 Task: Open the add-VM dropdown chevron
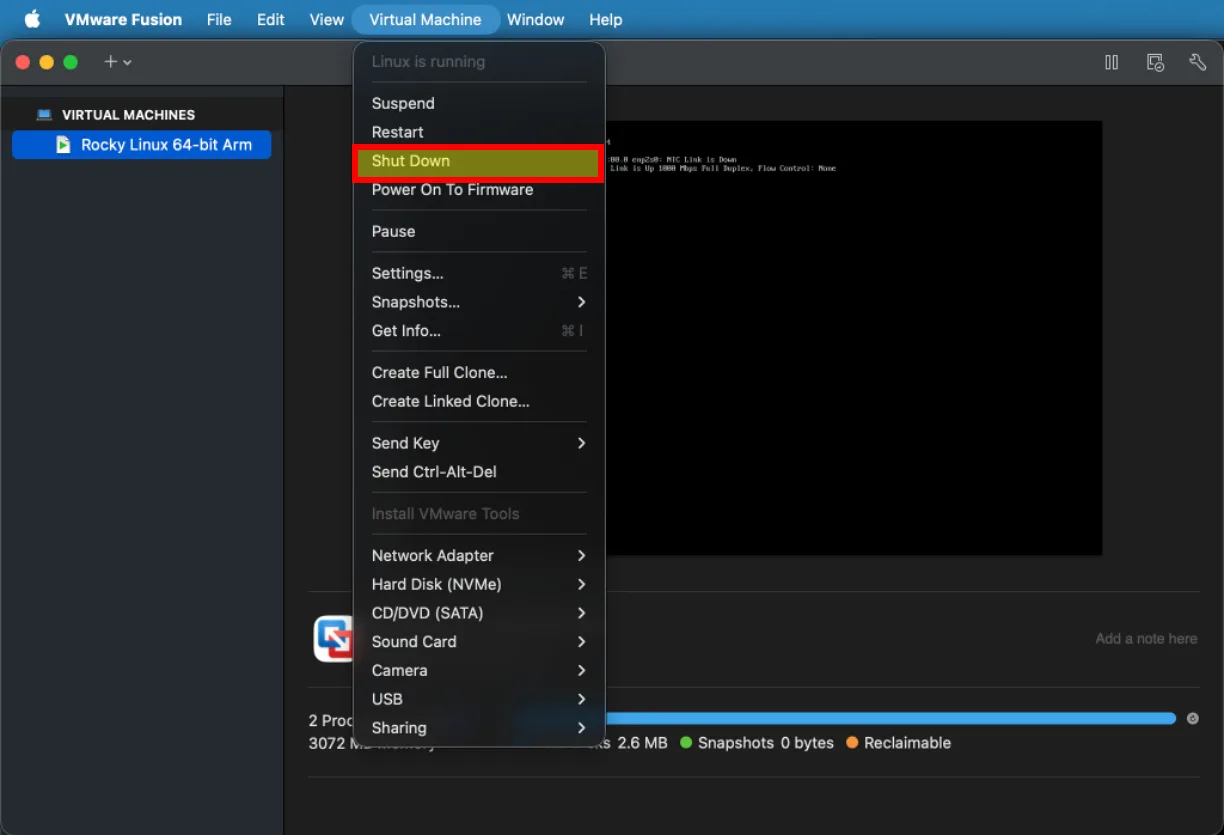(x=127, y=63)
